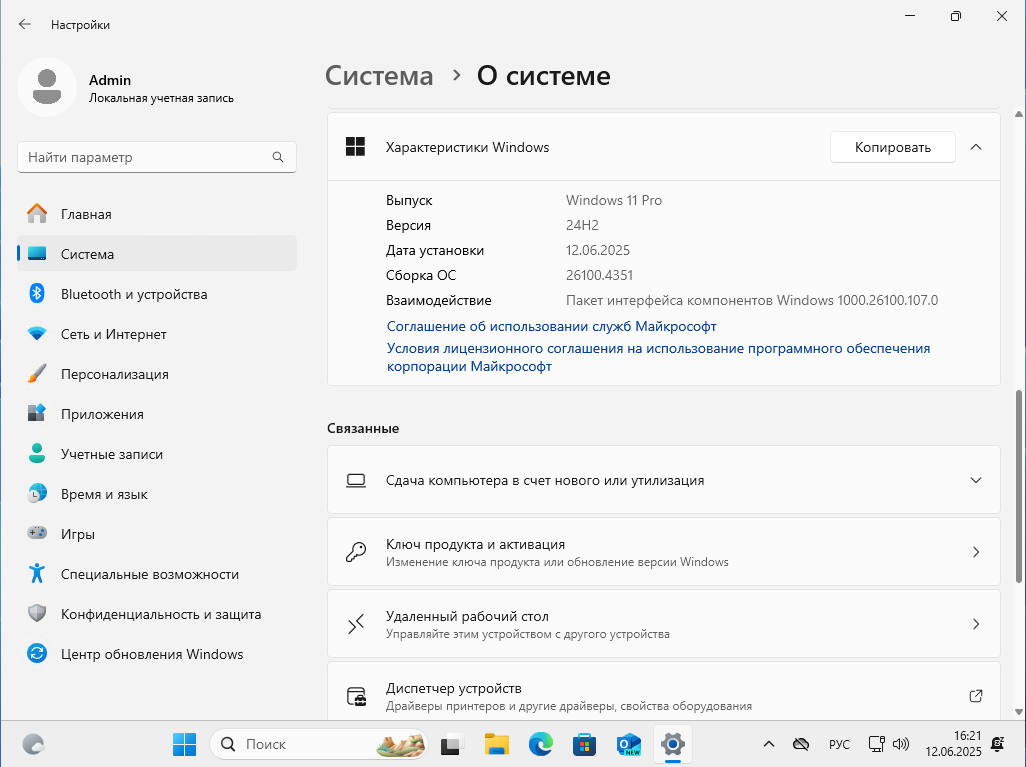Go to Центр обновления Windows
This screenshot has height=767, width=1026.
tap(157, 653)
